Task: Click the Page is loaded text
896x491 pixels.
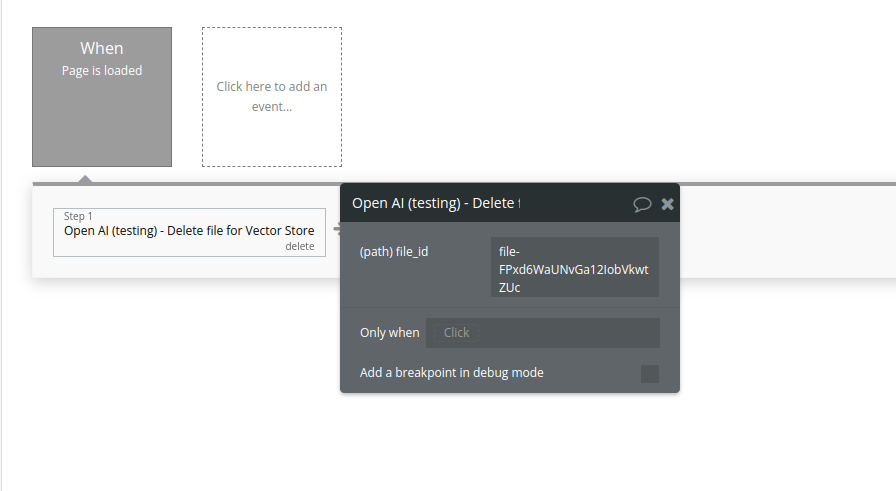Action: point(102,71)
